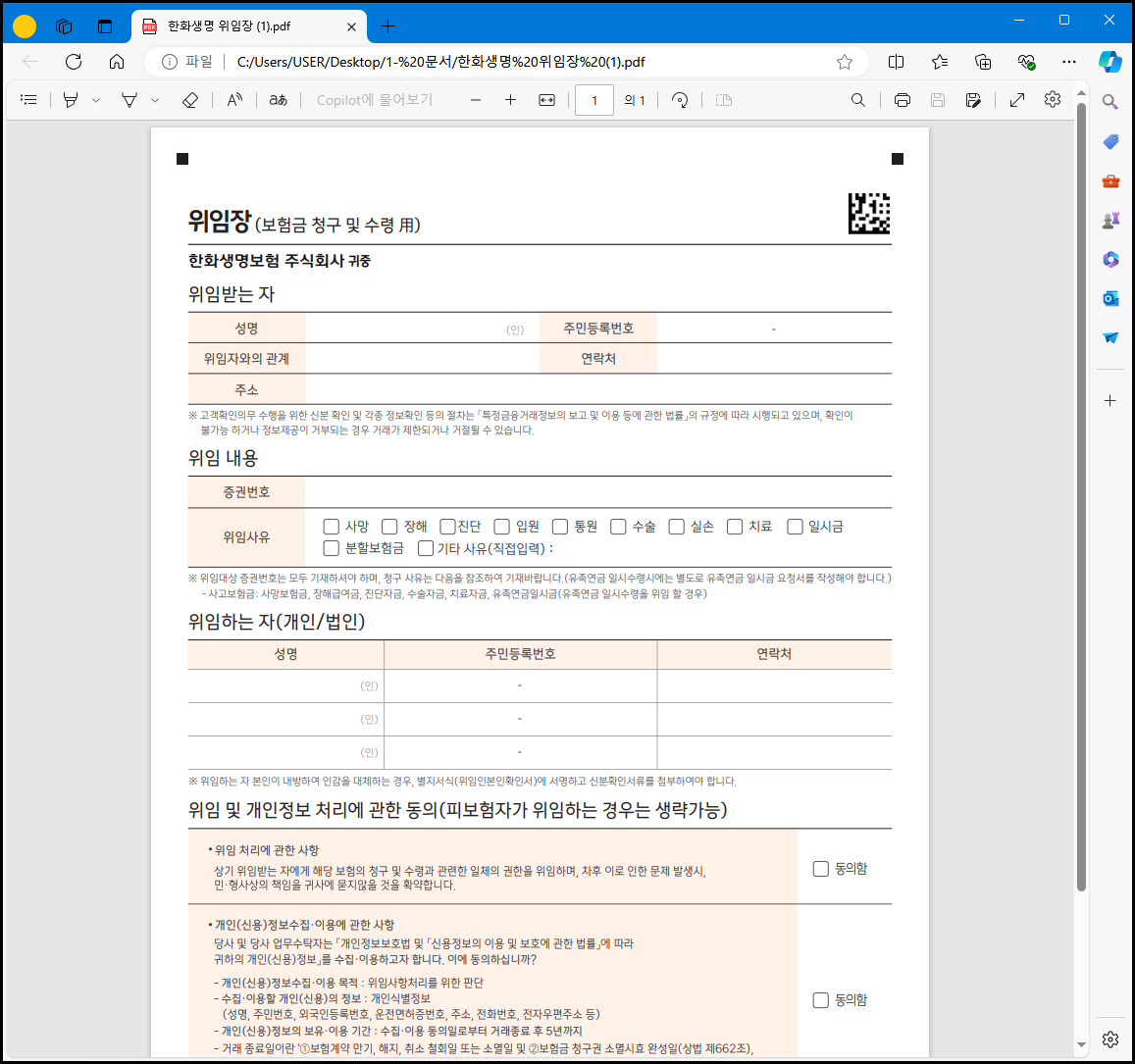
Task: Zoom out the PDF page
Action: [476, 100]
